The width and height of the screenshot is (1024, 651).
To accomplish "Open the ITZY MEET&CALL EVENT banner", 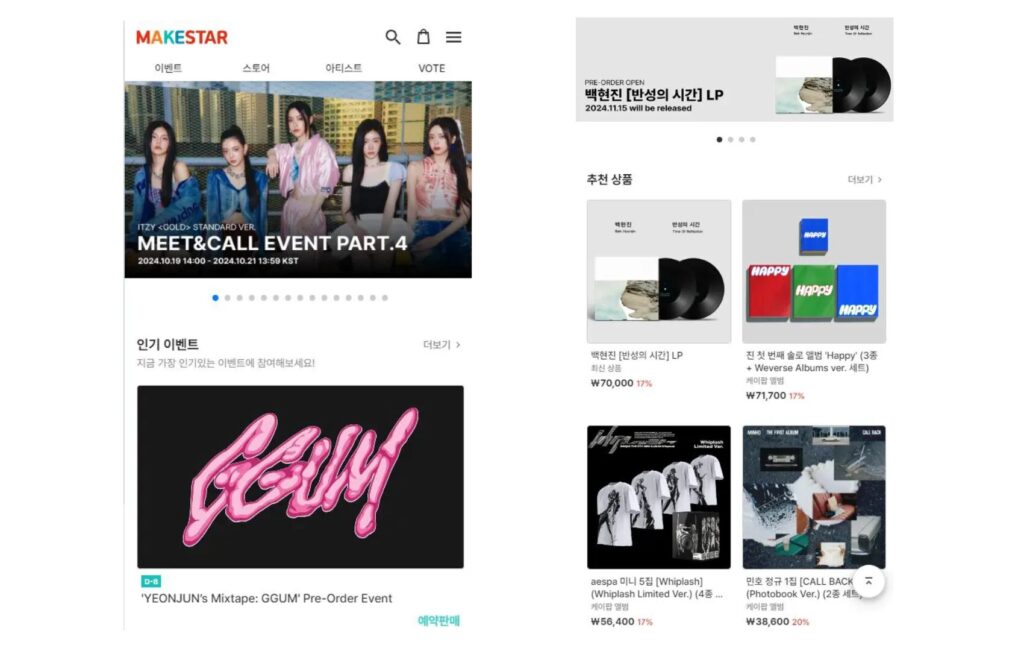I will click(x=298, y=180).
